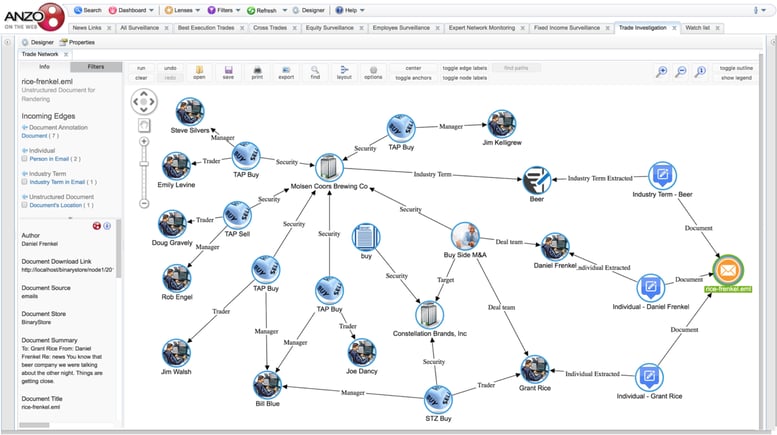Toggle node labels
777x435 pixels.
click(x=464, y=78)
